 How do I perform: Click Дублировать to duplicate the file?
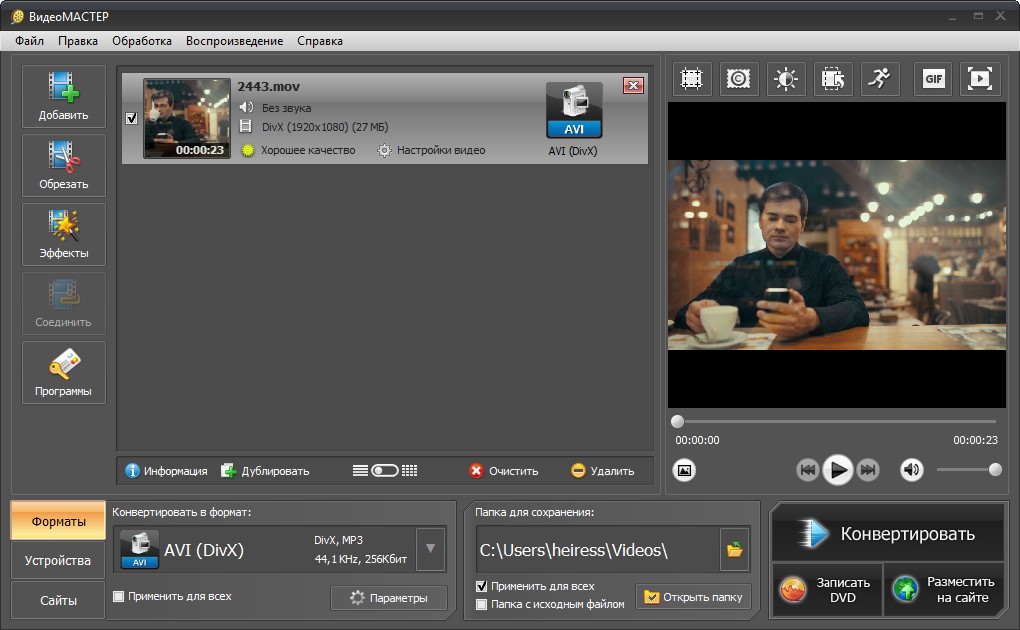(265, 471)
